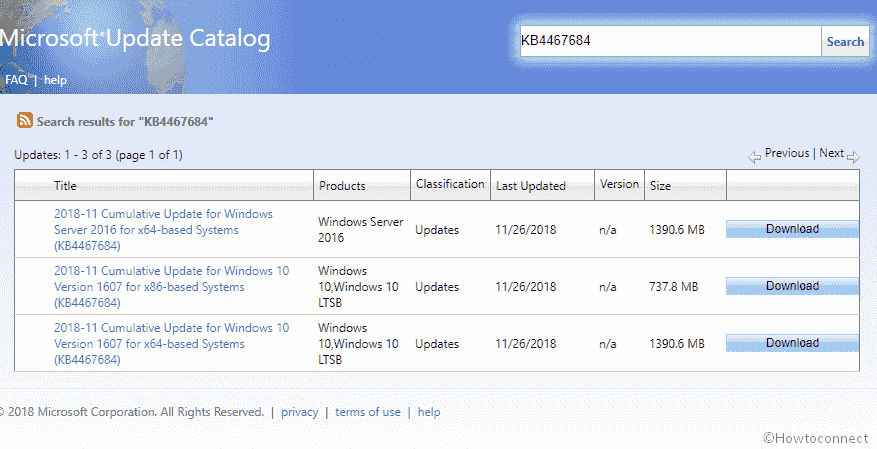Open the help link in header

pos(55,80)
